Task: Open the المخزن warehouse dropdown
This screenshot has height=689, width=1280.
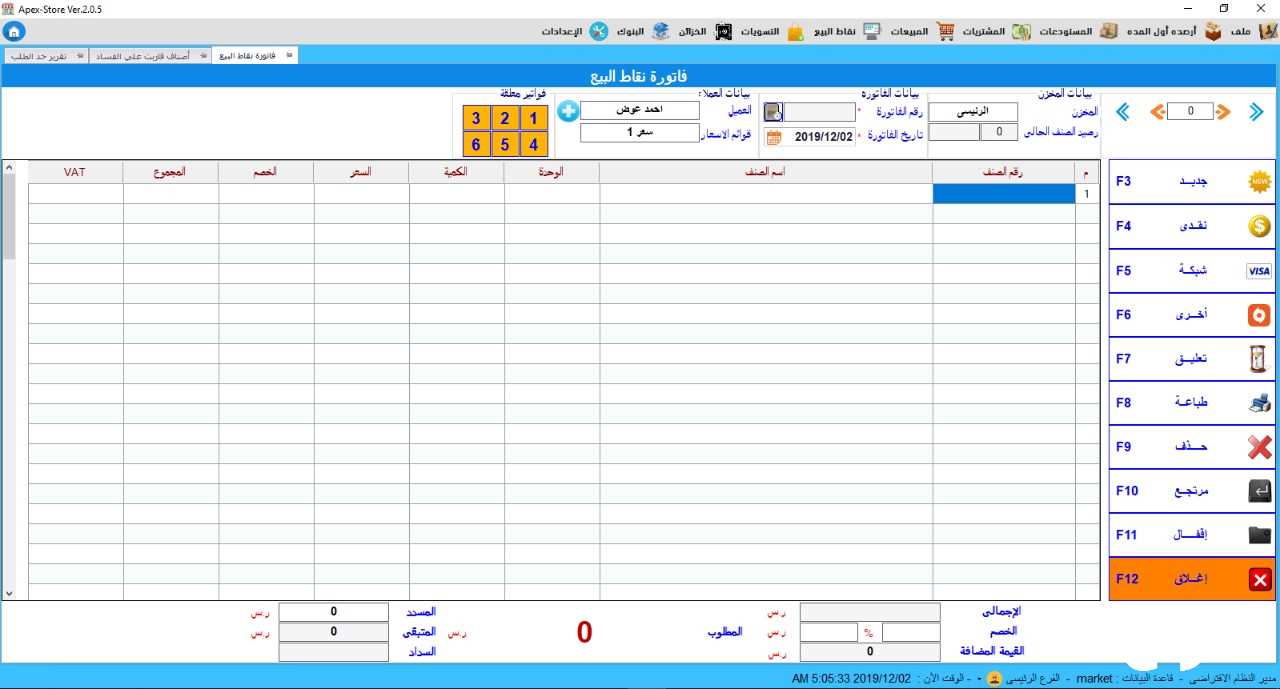Action: click(x=973, y=112)
